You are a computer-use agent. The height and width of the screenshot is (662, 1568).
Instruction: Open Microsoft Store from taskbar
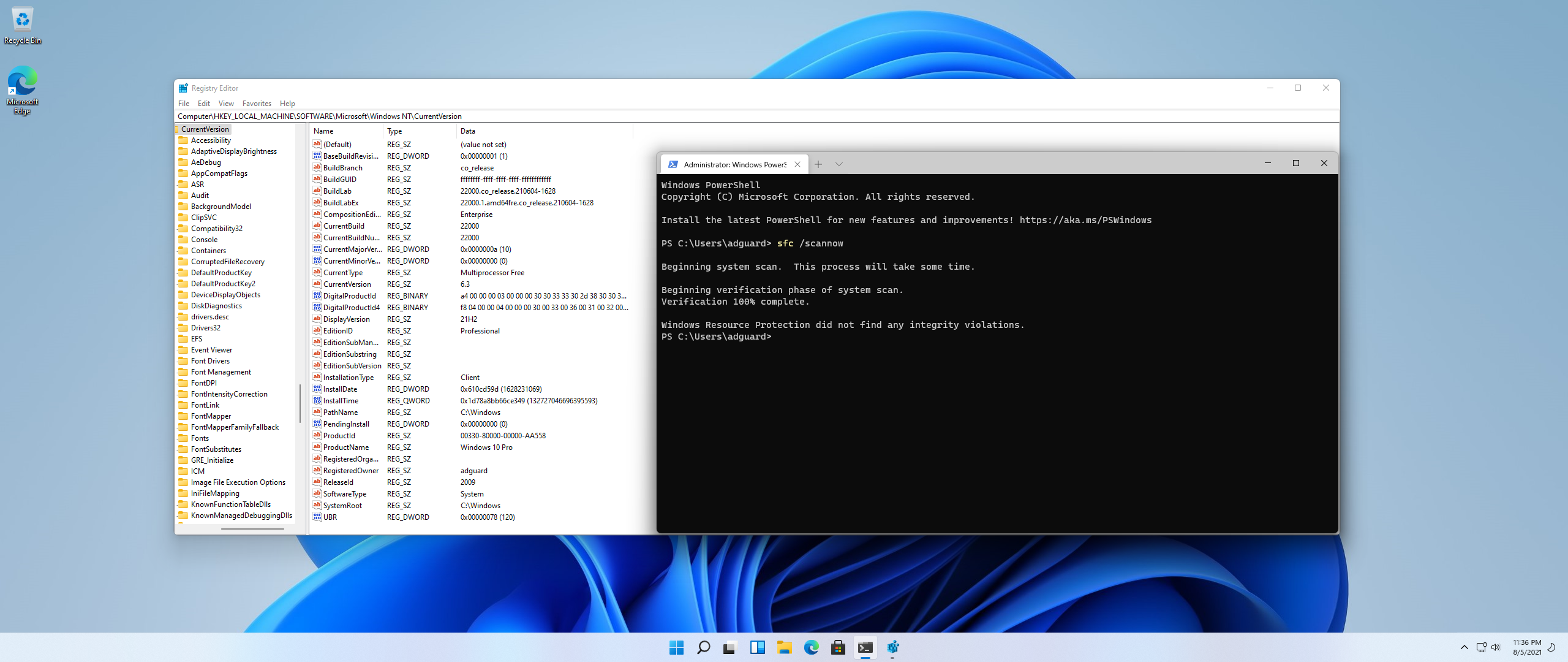coord(838,647)
